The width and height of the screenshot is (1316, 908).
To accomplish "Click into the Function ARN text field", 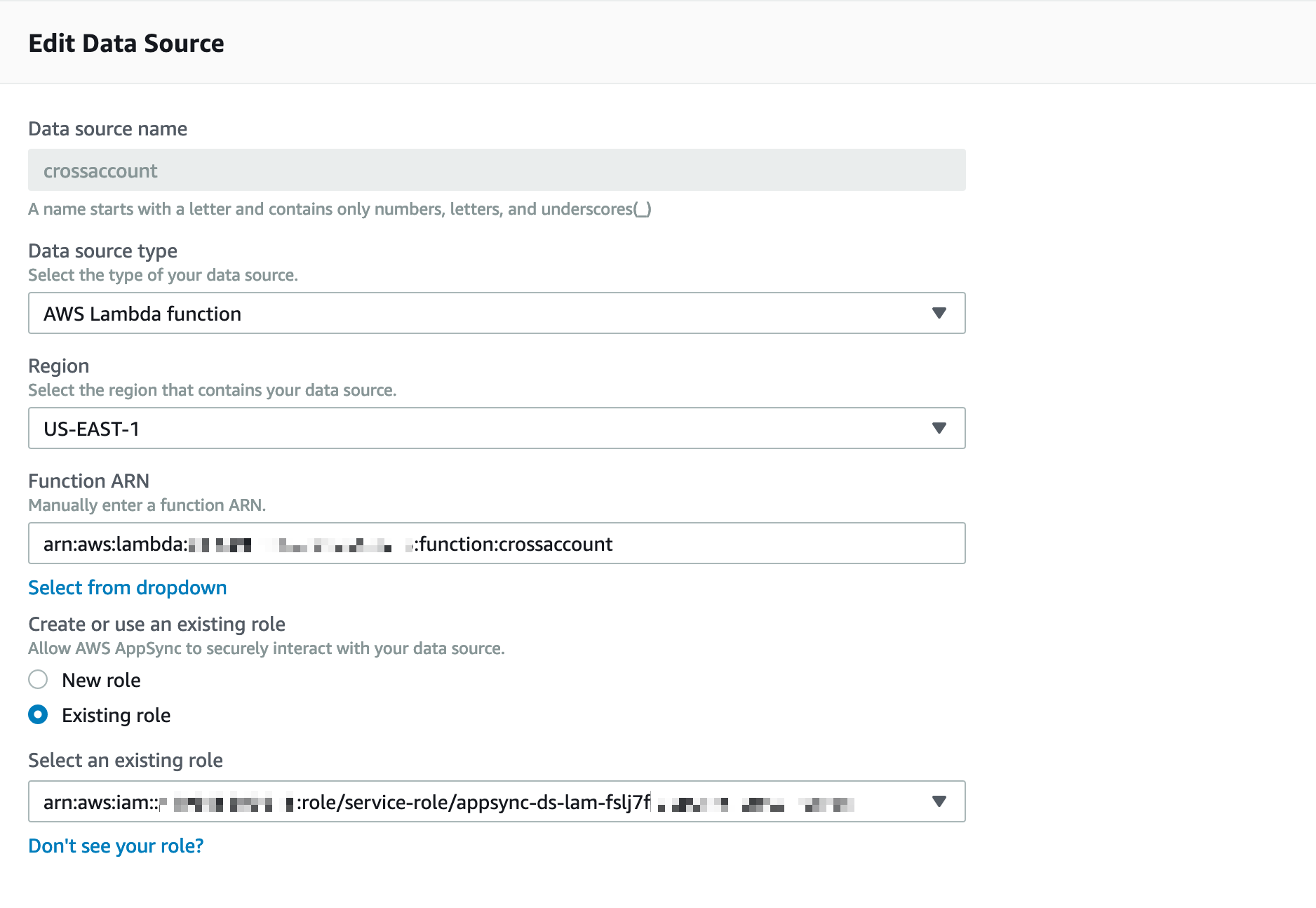I will pos(772,543).
